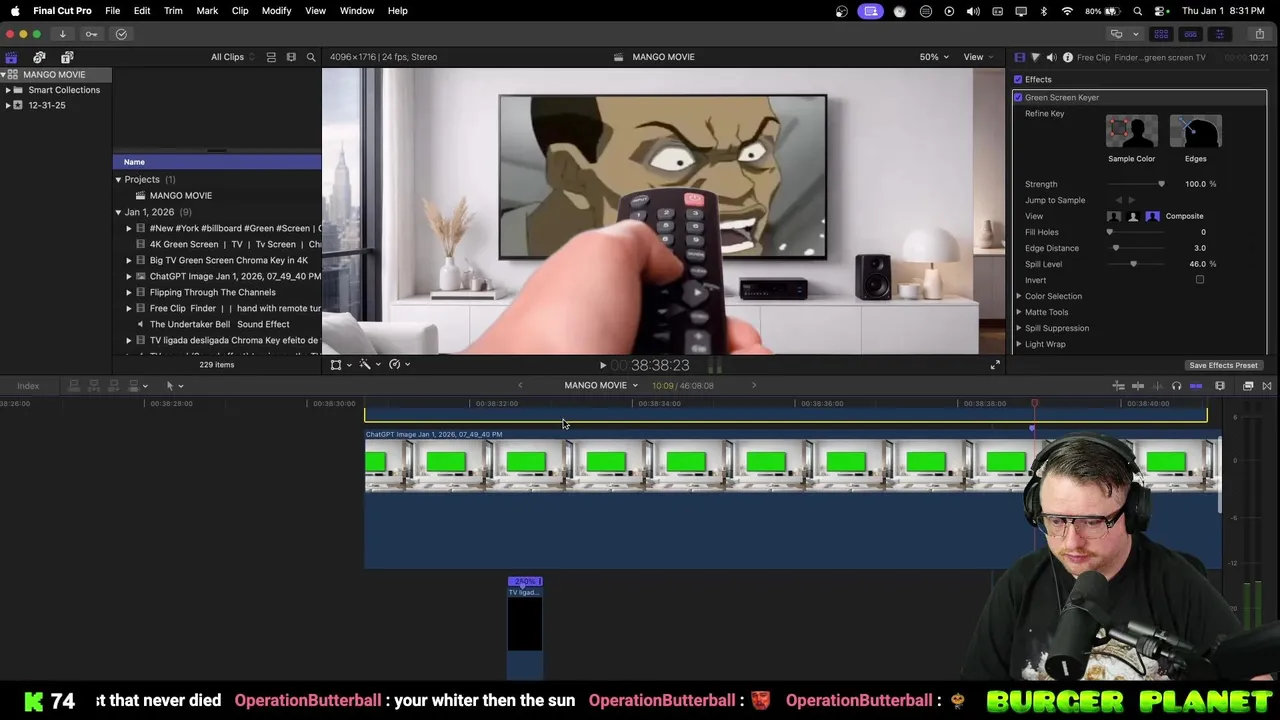The height and width of the screenshot is (720, 1280).
Task: Open the Clip menu
Action: pos(240,11)
